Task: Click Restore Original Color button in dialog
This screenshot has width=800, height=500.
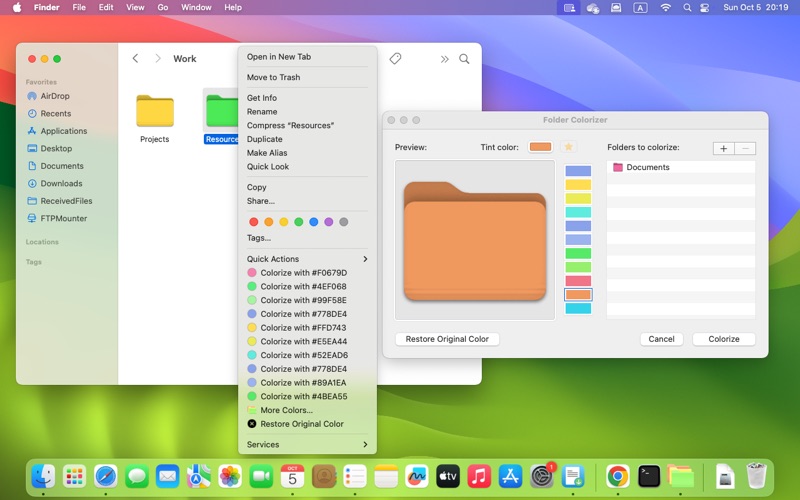Action: point(447,339)
